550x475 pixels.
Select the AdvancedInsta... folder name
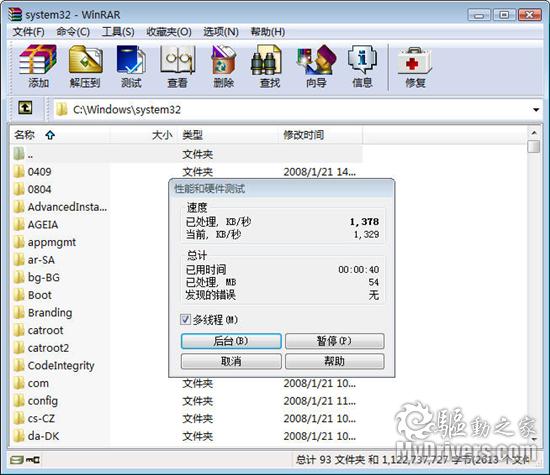click(67, 207)
